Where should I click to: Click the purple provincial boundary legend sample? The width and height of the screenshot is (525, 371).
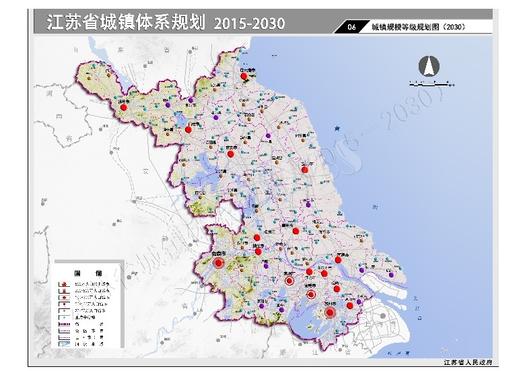[64, 324]
